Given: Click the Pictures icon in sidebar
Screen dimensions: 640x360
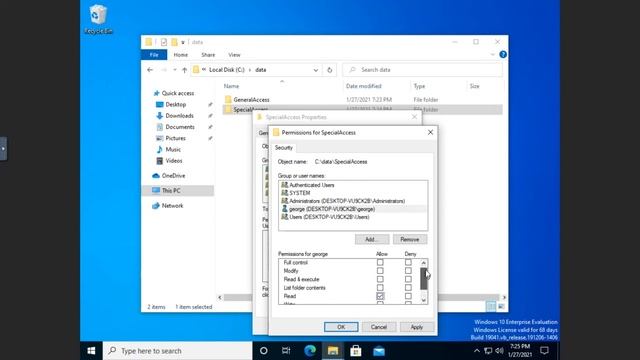Looking at the screenshot, I should point(160,138).
